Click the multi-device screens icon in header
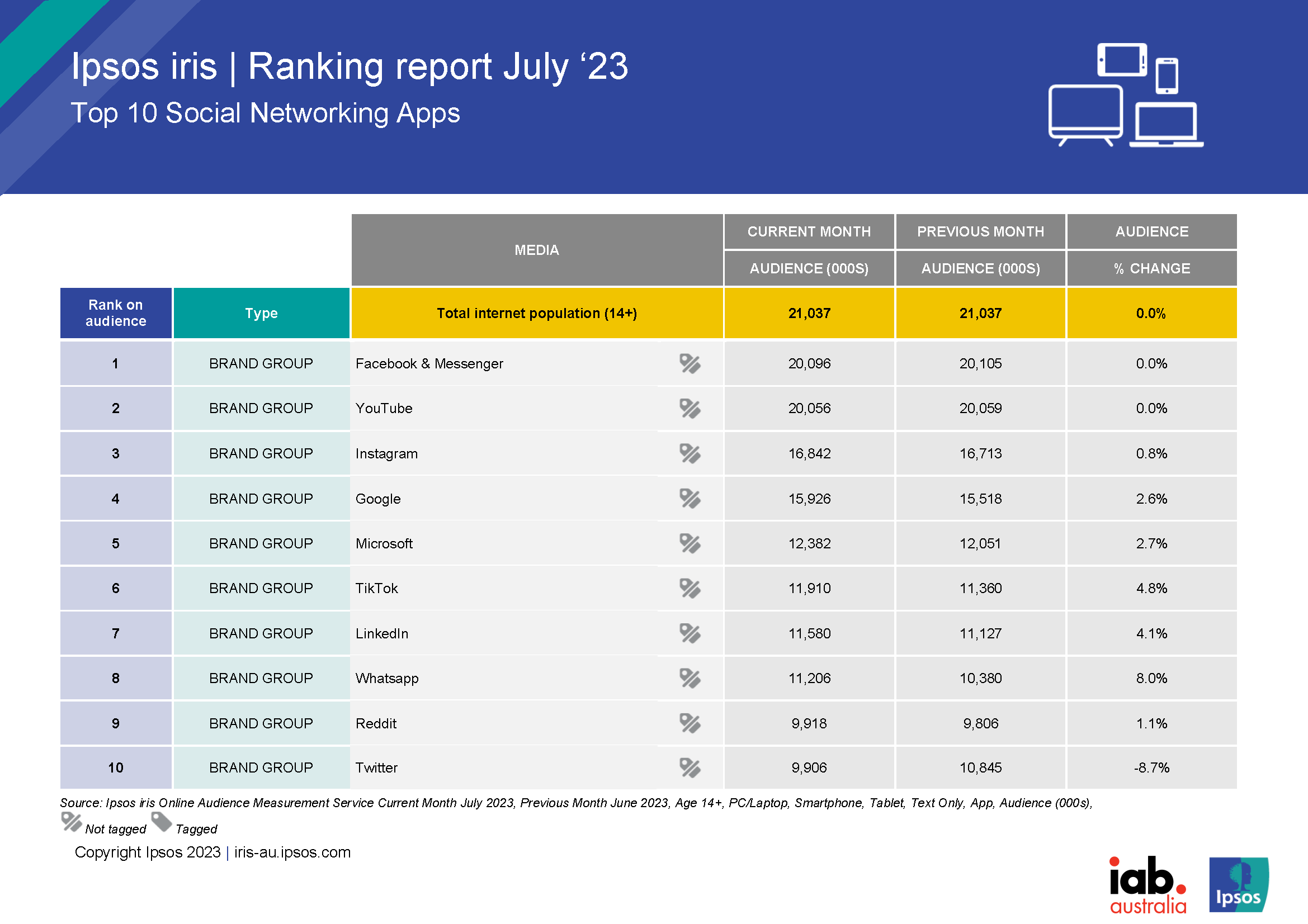 (1125, 96)
